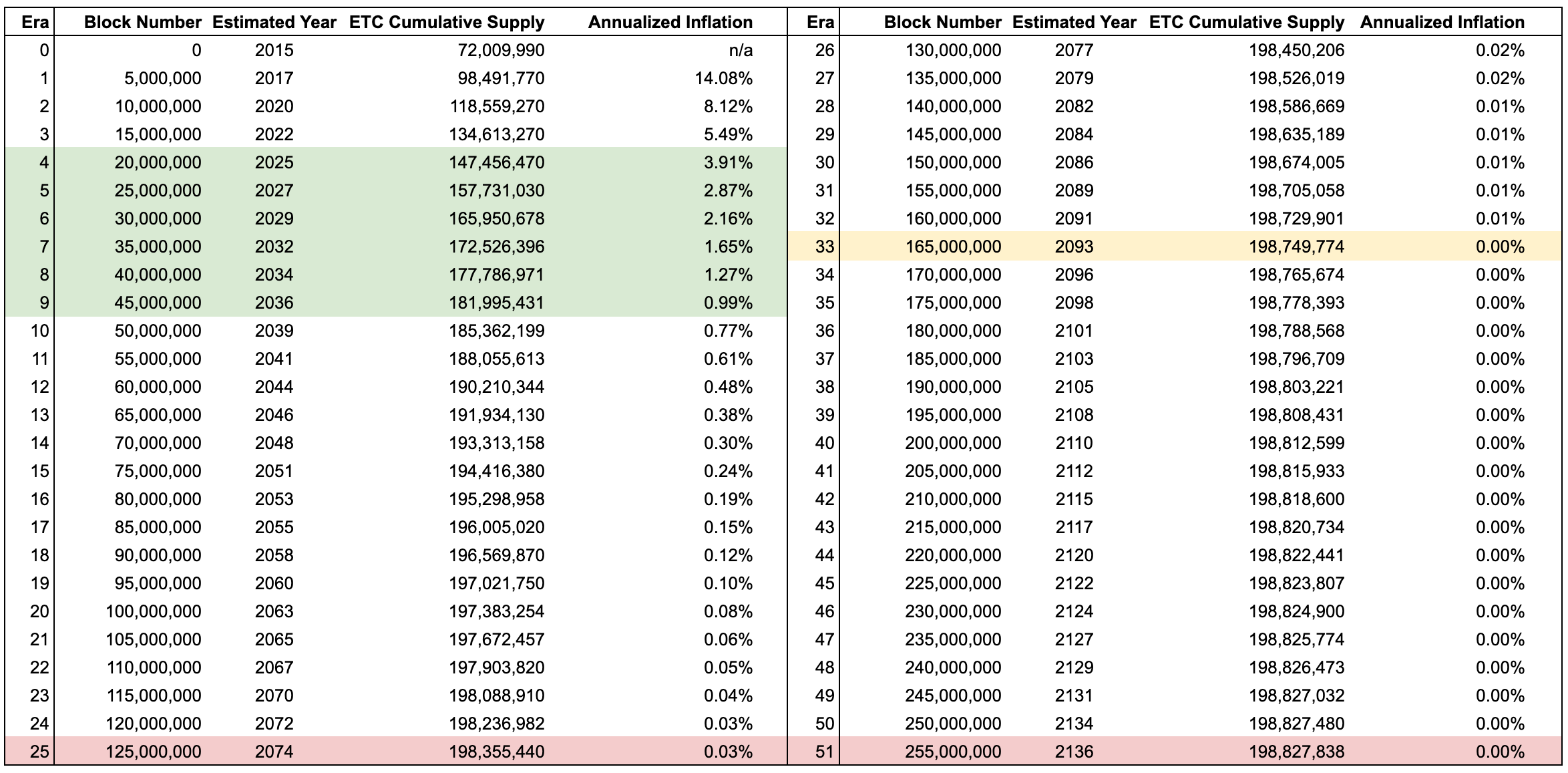Viewport: 1568px width, 773px height.
Task: Select supply cell 191,934,130
Action: tap(496, 415)
